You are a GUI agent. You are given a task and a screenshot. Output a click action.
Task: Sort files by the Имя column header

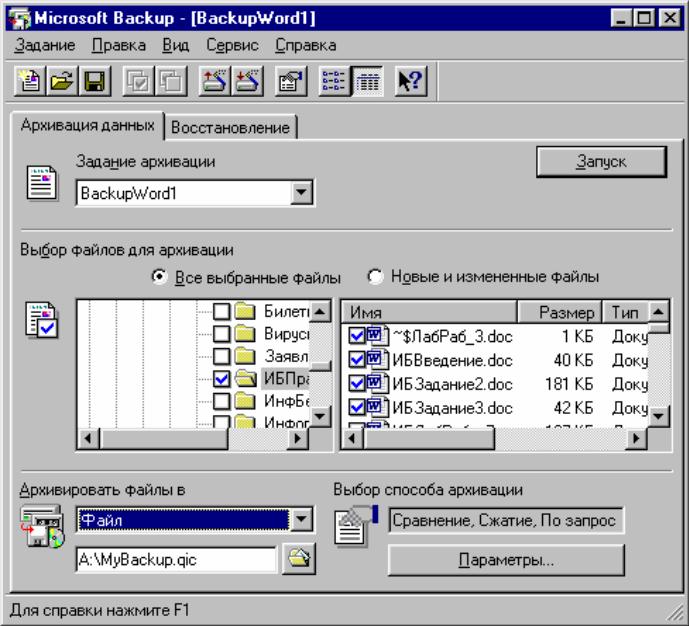[429, 312]
